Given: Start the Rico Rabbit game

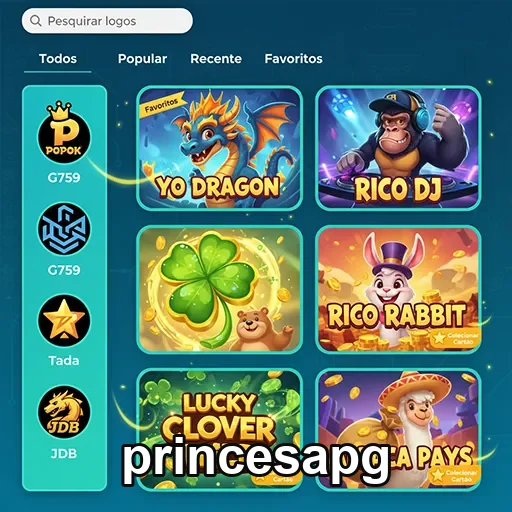Looking at the screenshot, I should [x=398, y=289].
